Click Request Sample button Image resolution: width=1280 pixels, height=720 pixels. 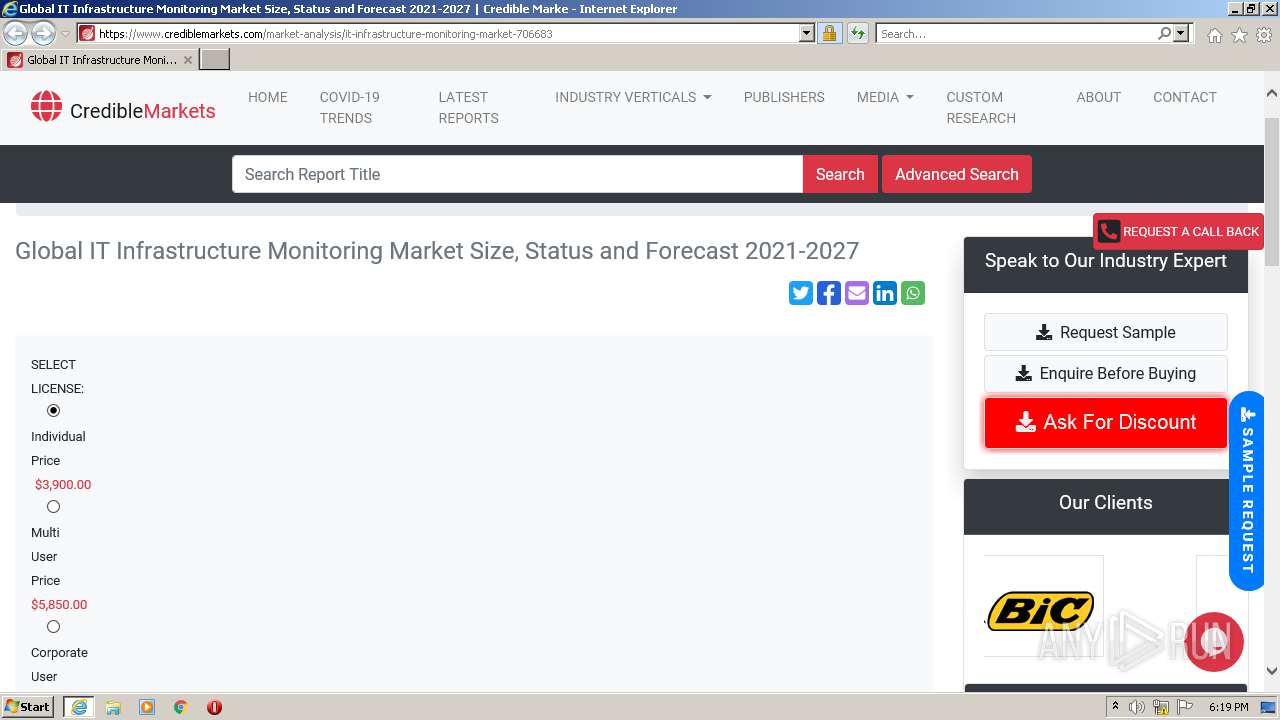[1106, 332]
